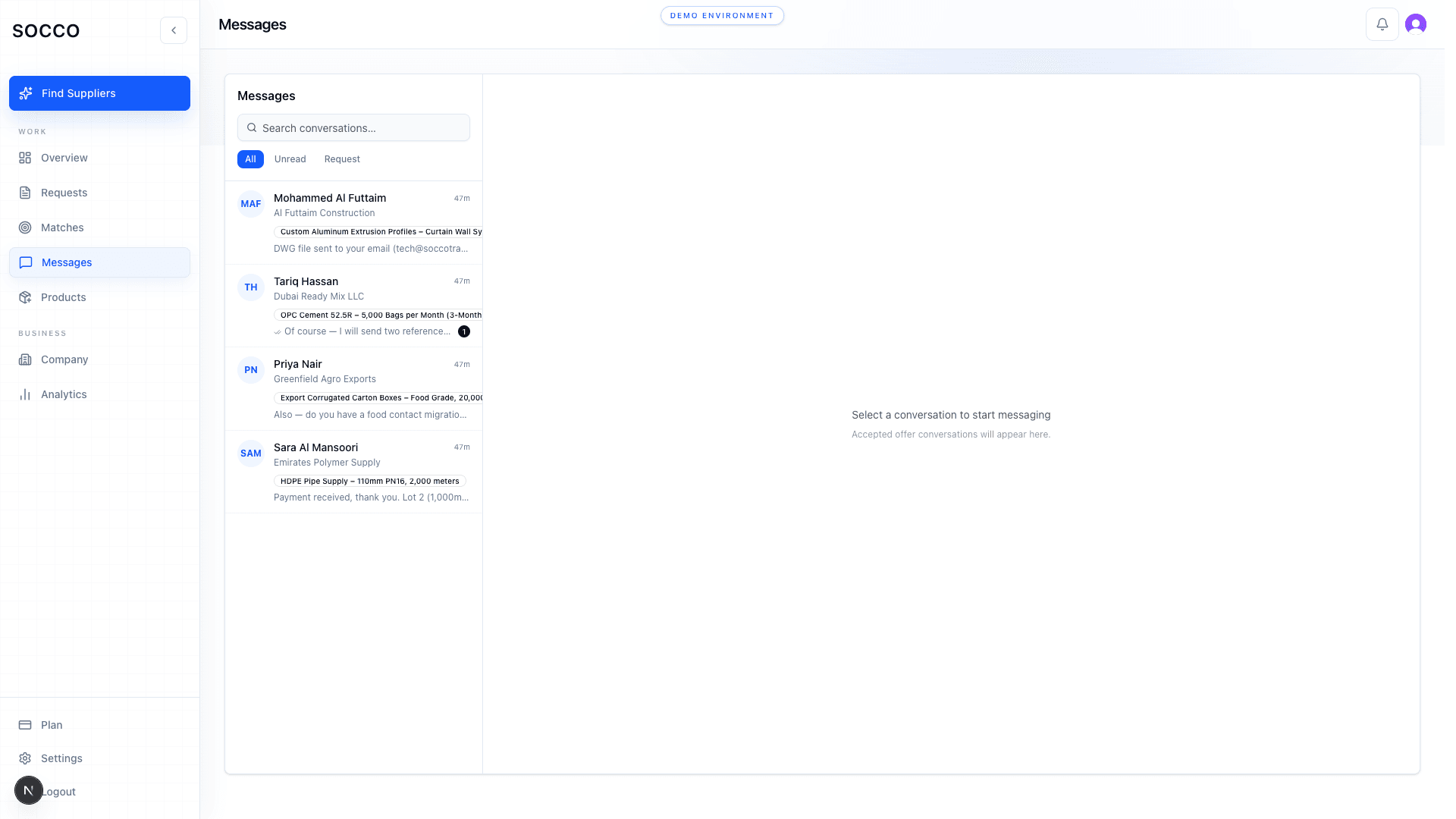Image resolution: width=1456 pixels, height=819 pixels.
Task: Click the SAM avatar of Sara Al Mansoori
Action: tap(251, 453)
